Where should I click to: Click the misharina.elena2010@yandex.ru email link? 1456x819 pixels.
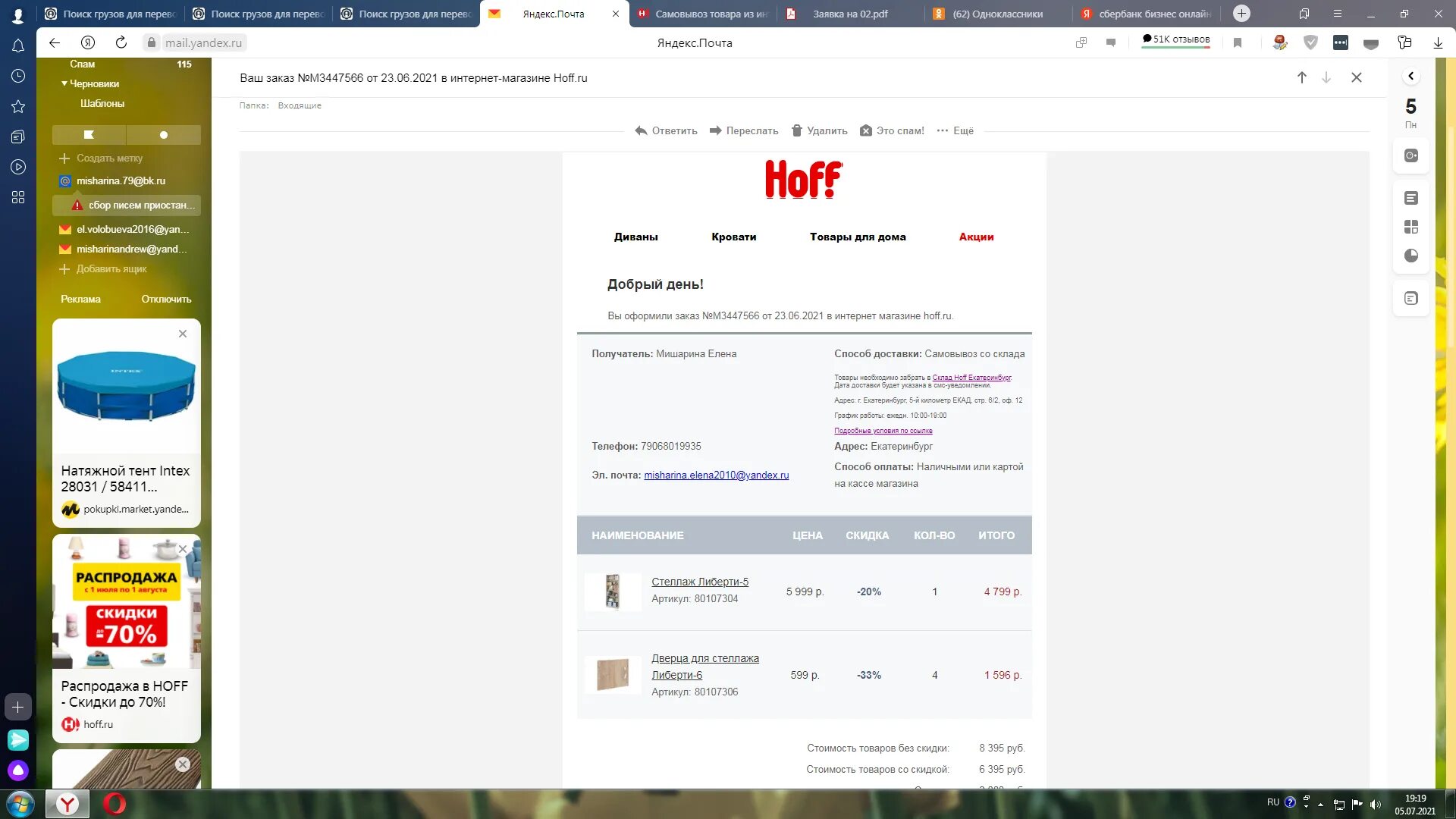tap(716, 475)
